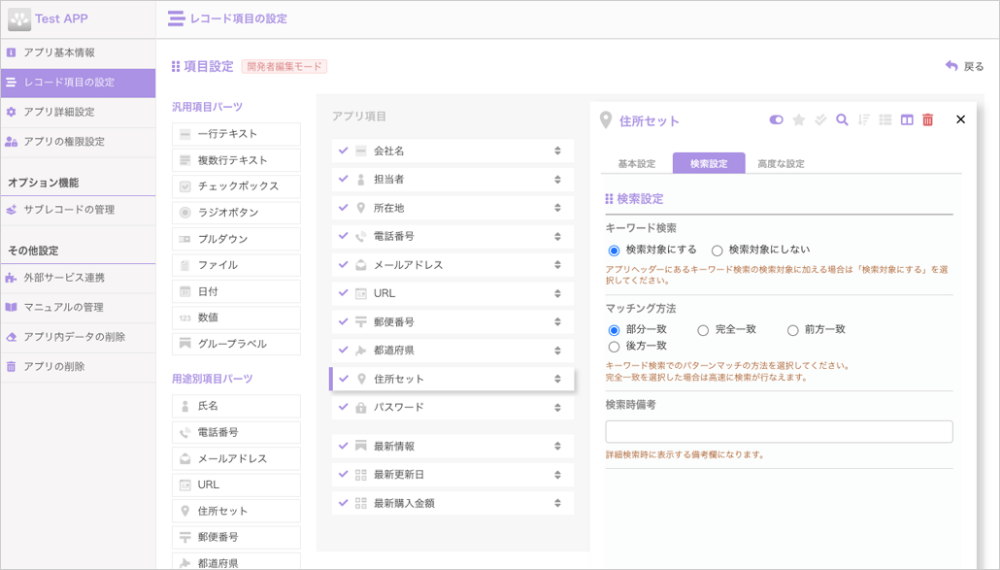The height and width of the screenshot is (570, 1000).
Task: Click the person icon on 担当者 row
Action: pyautogui.click(x=361, y=180)
